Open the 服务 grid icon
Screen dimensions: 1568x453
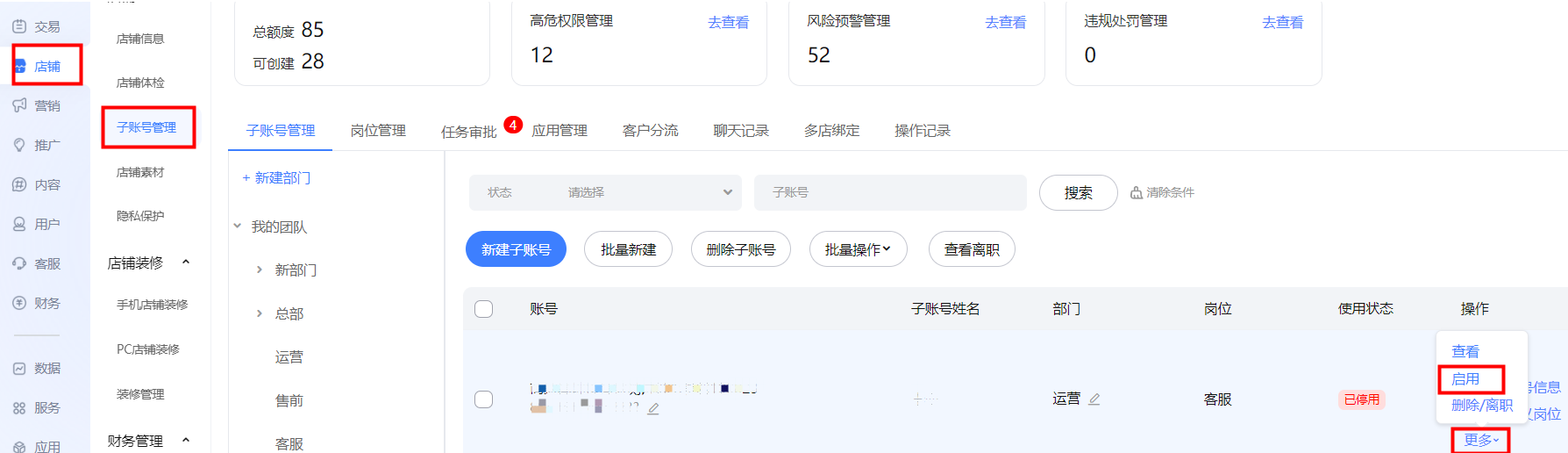tap(19, 407)
